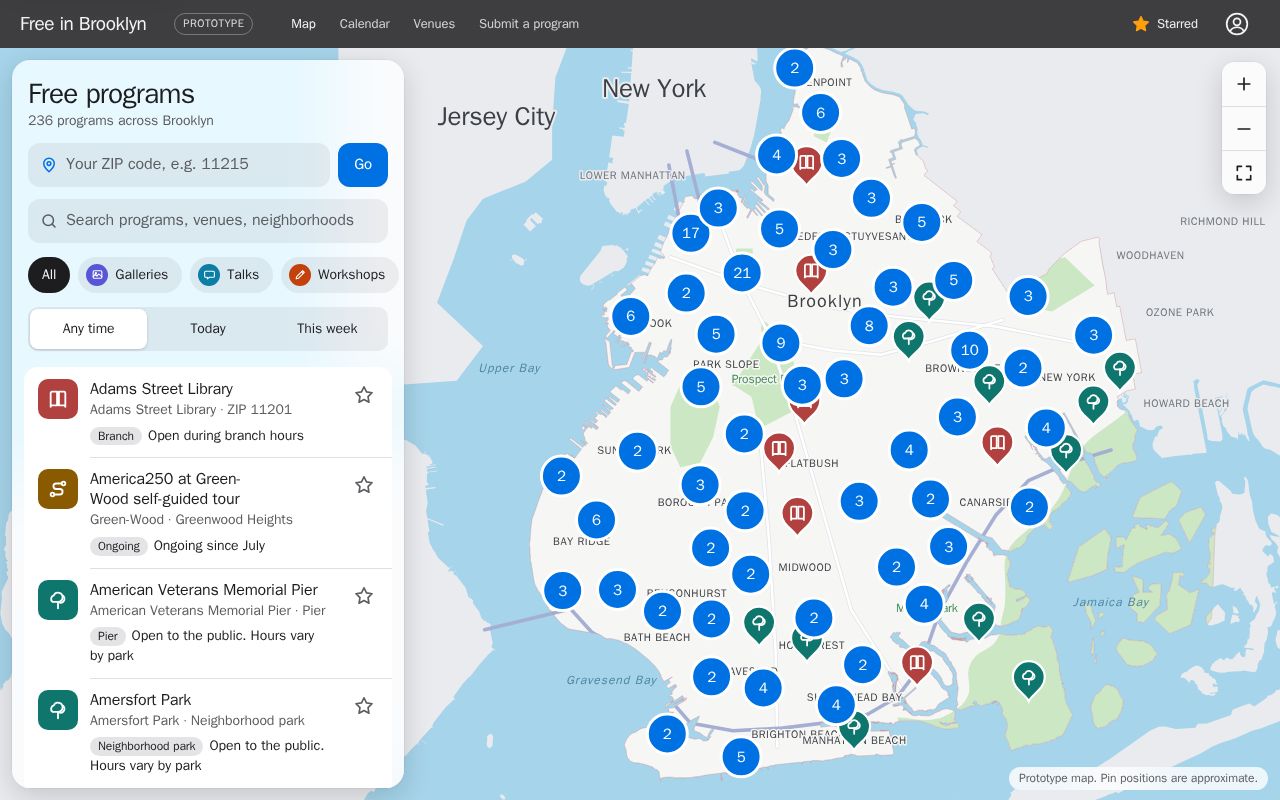Click the Go button beside ZIP field
The height and width of the screenshot is (800, 1280).
click(x=363, y=165)
